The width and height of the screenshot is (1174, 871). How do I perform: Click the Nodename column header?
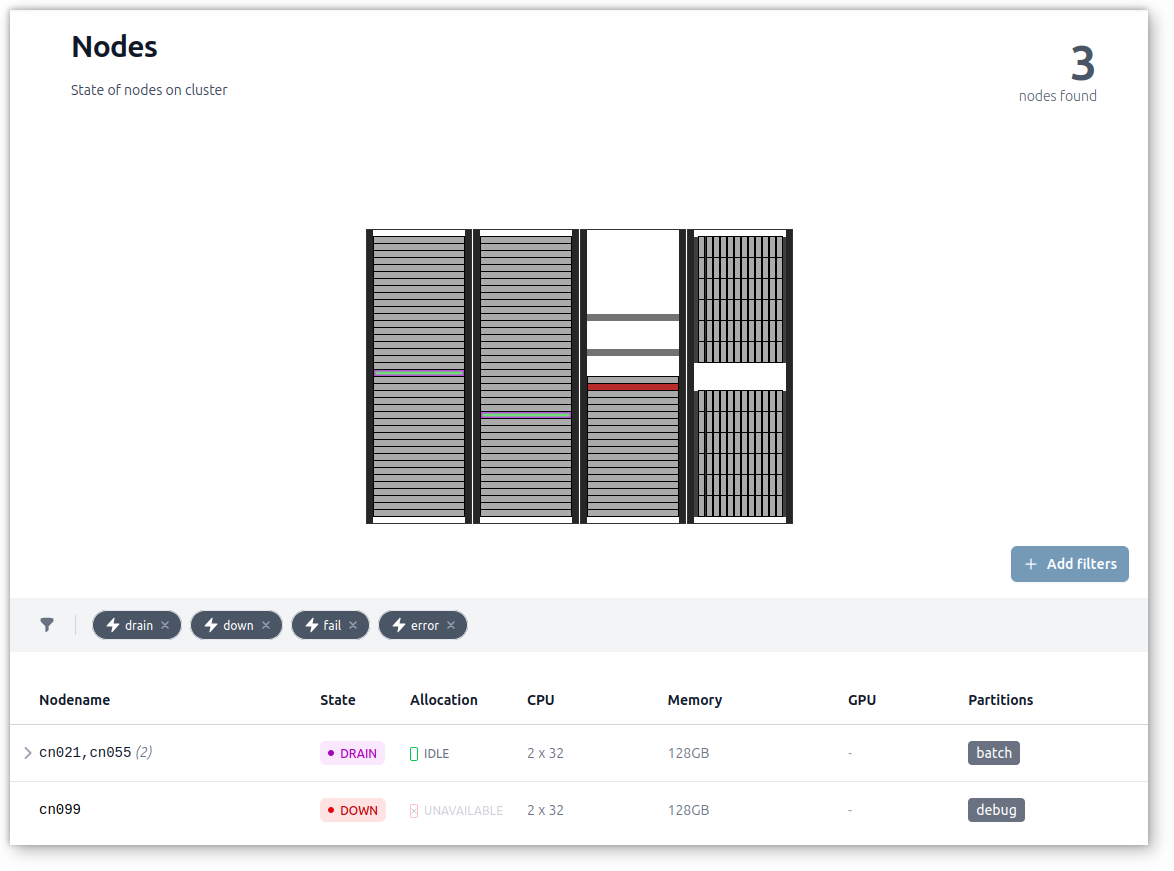75,699
